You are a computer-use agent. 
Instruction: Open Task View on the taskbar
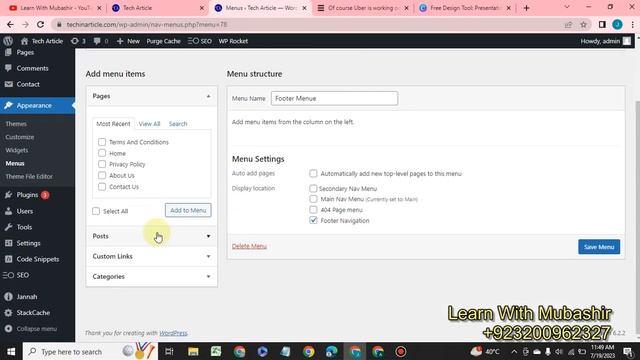click(169, 351)
